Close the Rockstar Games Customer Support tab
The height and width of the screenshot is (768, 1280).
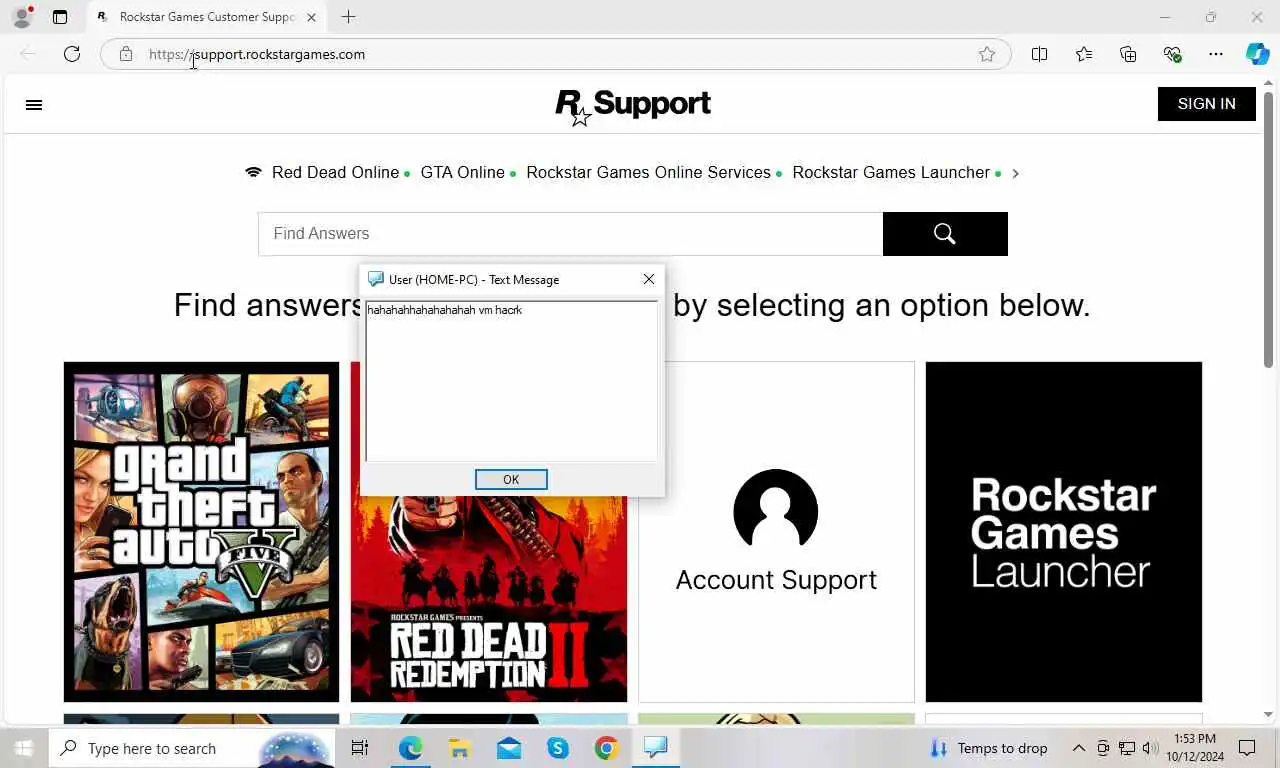click(x=311, y=17)
